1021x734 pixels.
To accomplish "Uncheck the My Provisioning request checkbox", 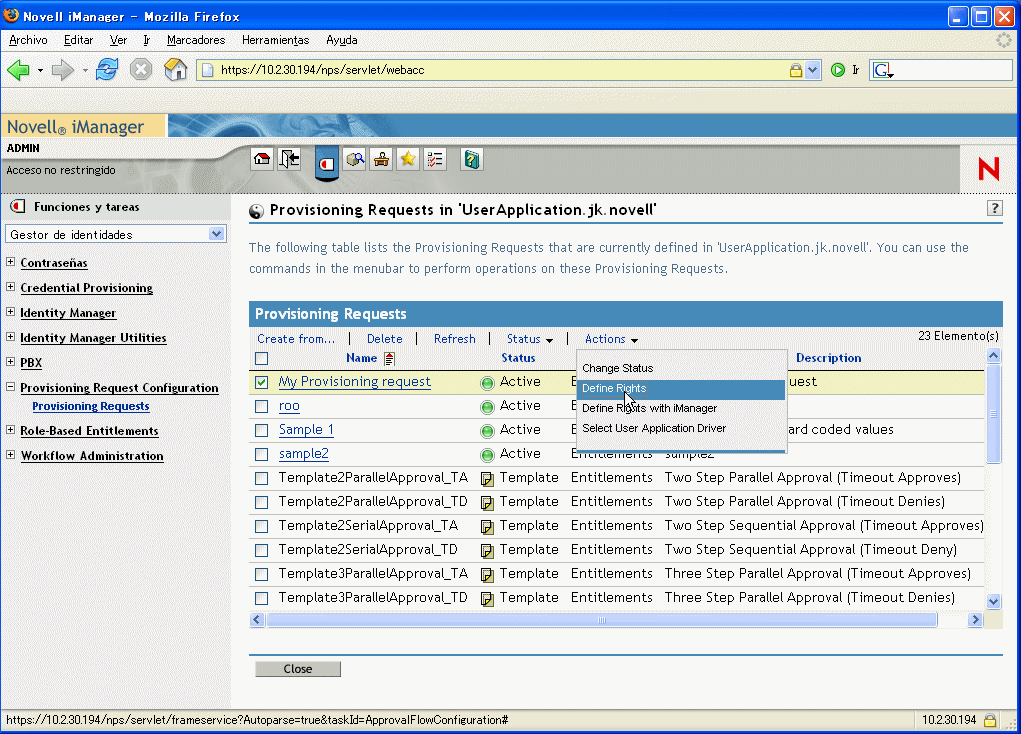I will pyautogui.click(x=262, y=382).
